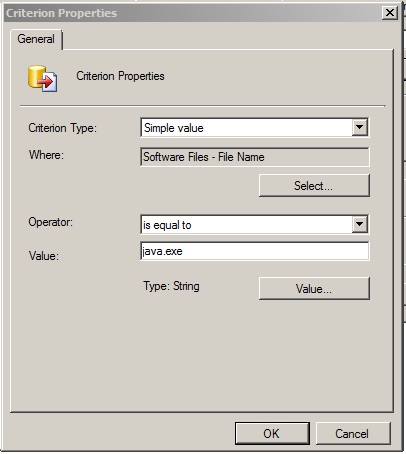The image size is (406, 454).
Task: Click the database criterion icon
Action: point(42,78)
